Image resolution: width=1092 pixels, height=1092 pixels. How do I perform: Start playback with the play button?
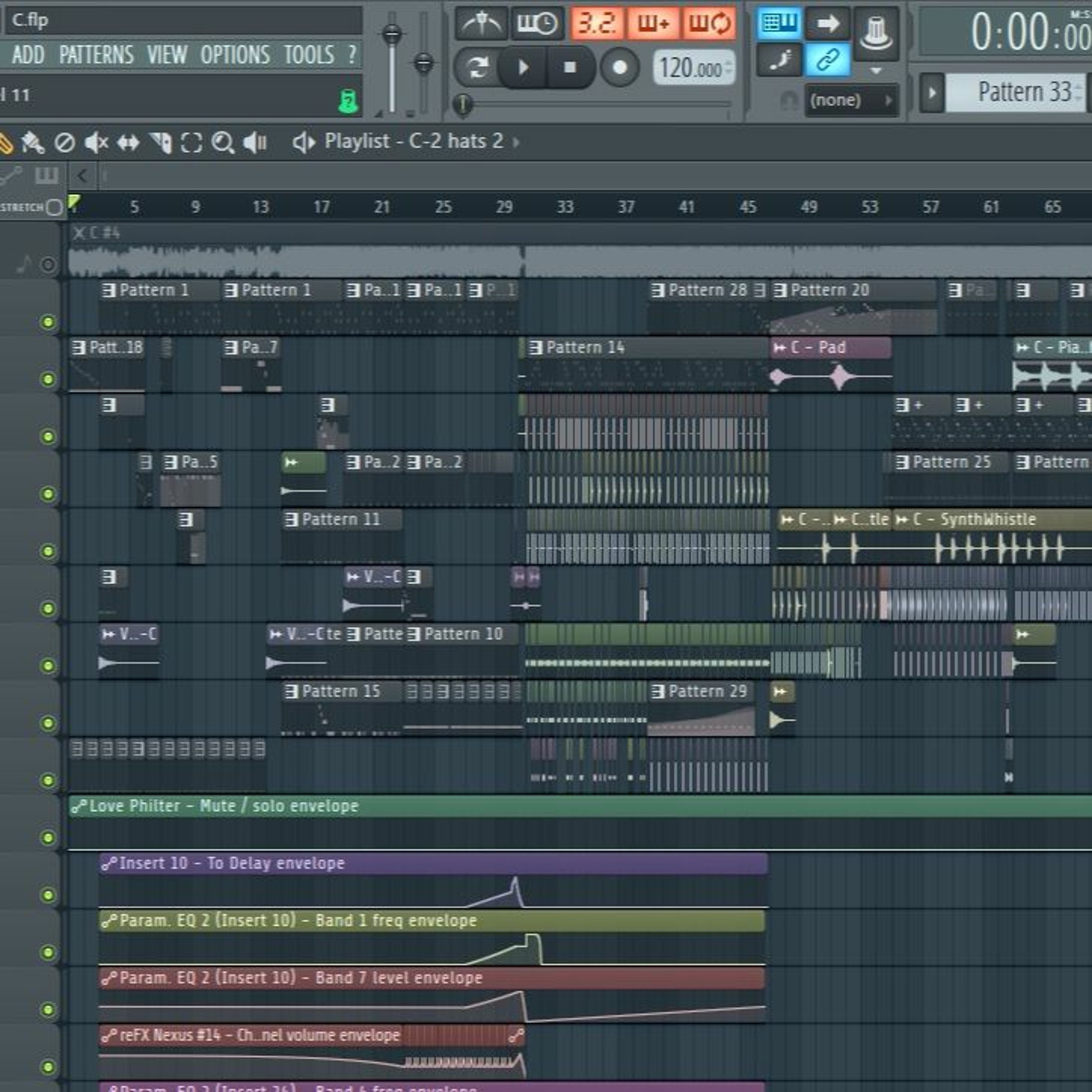(523, 68)
